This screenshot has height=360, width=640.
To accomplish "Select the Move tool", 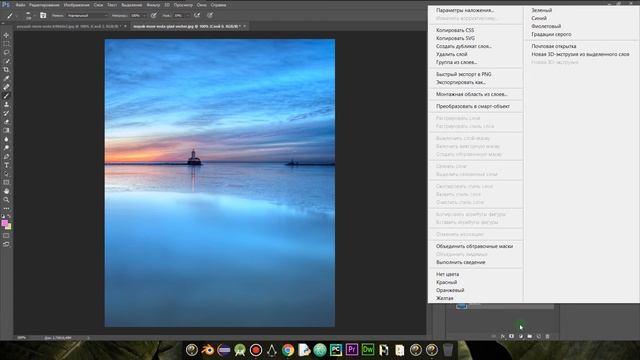I will (6, 35).
